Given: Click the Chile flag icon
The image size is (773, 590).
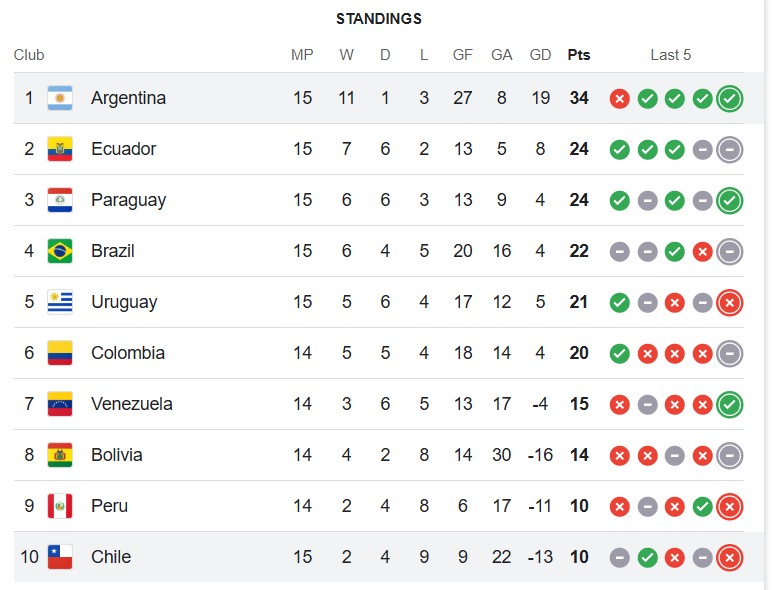Looking at the screenshot, I should coord(60,557).
